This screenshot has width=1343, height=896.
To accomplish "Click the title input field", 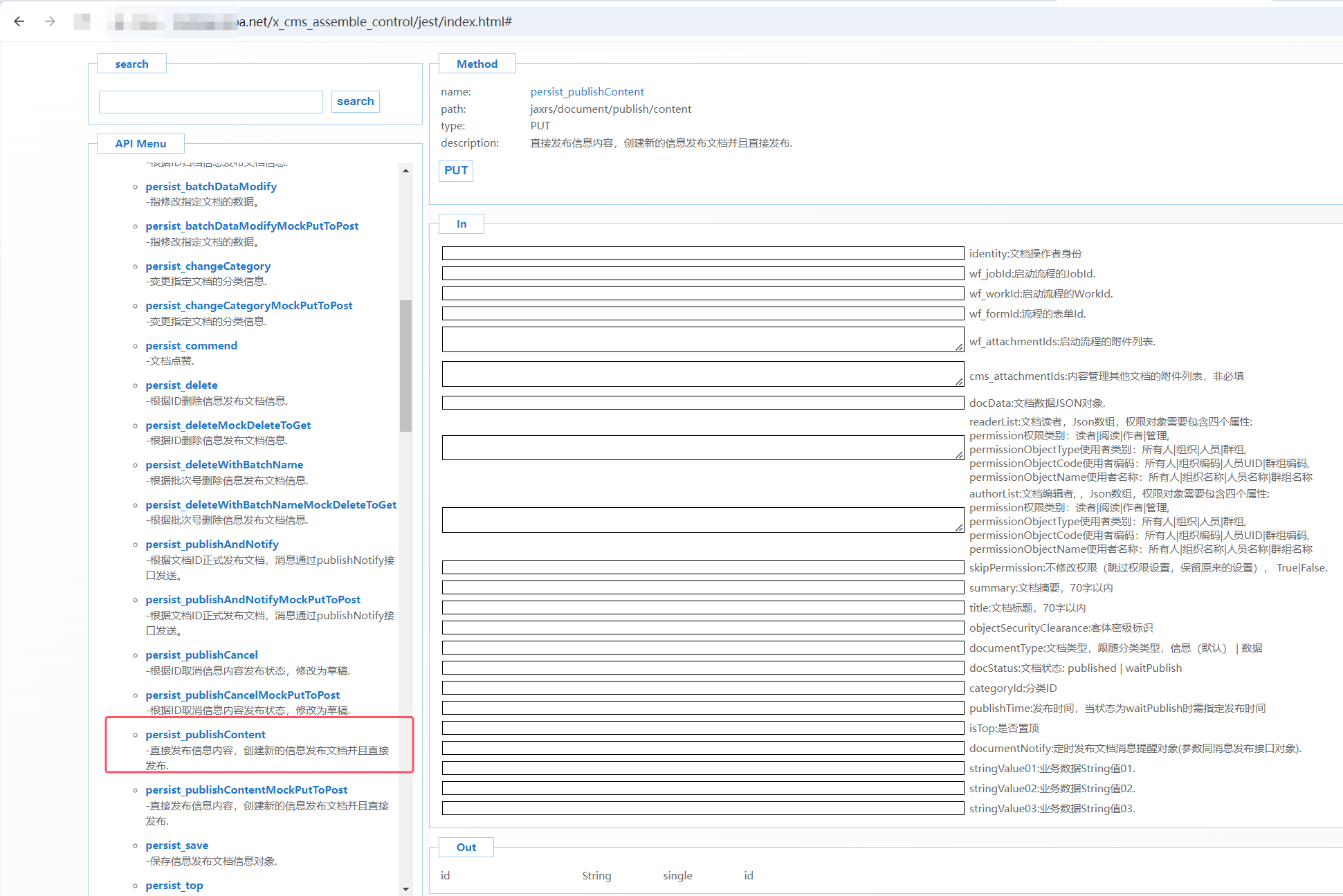I will coord(702,608).
